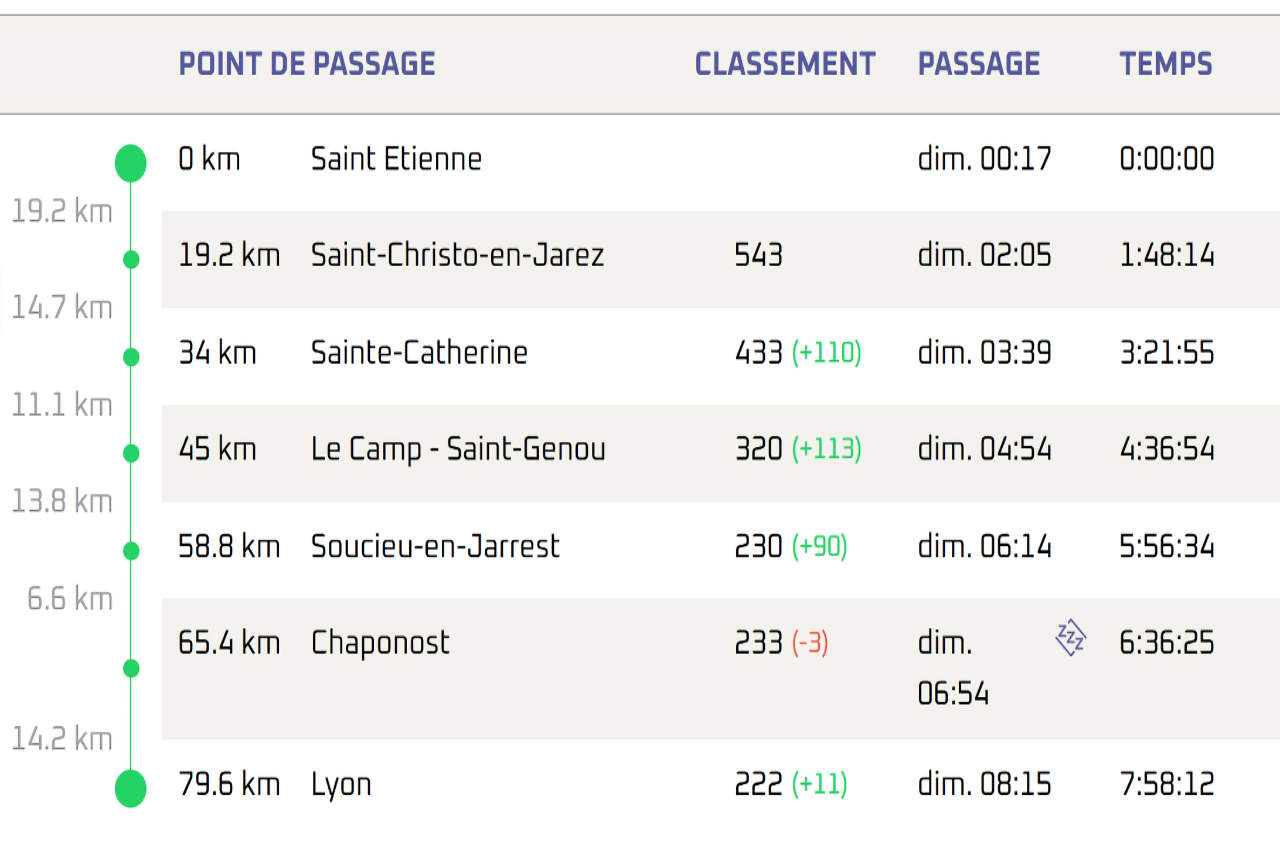Image resolution: width=1280 pixels, height=853 pixels.
Task: Open the Sainte-Catherine checkpoint name
Action: click(x=419, y=352)
